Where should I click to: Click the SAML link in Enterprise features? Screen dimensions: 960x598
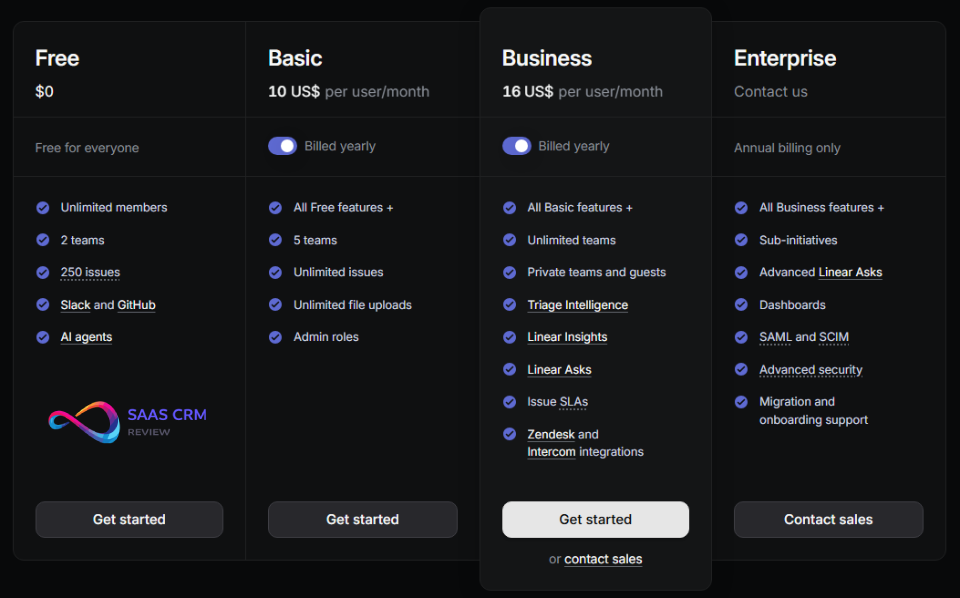775,337
